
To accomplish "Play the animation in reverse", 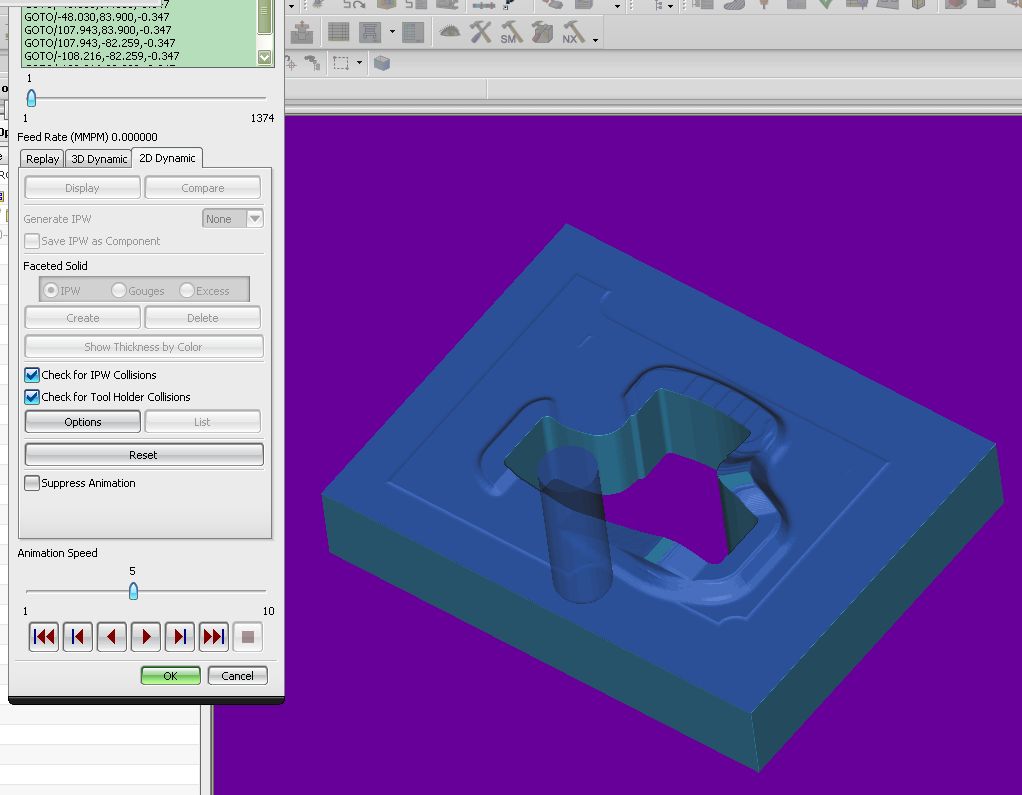I will 111,637.
